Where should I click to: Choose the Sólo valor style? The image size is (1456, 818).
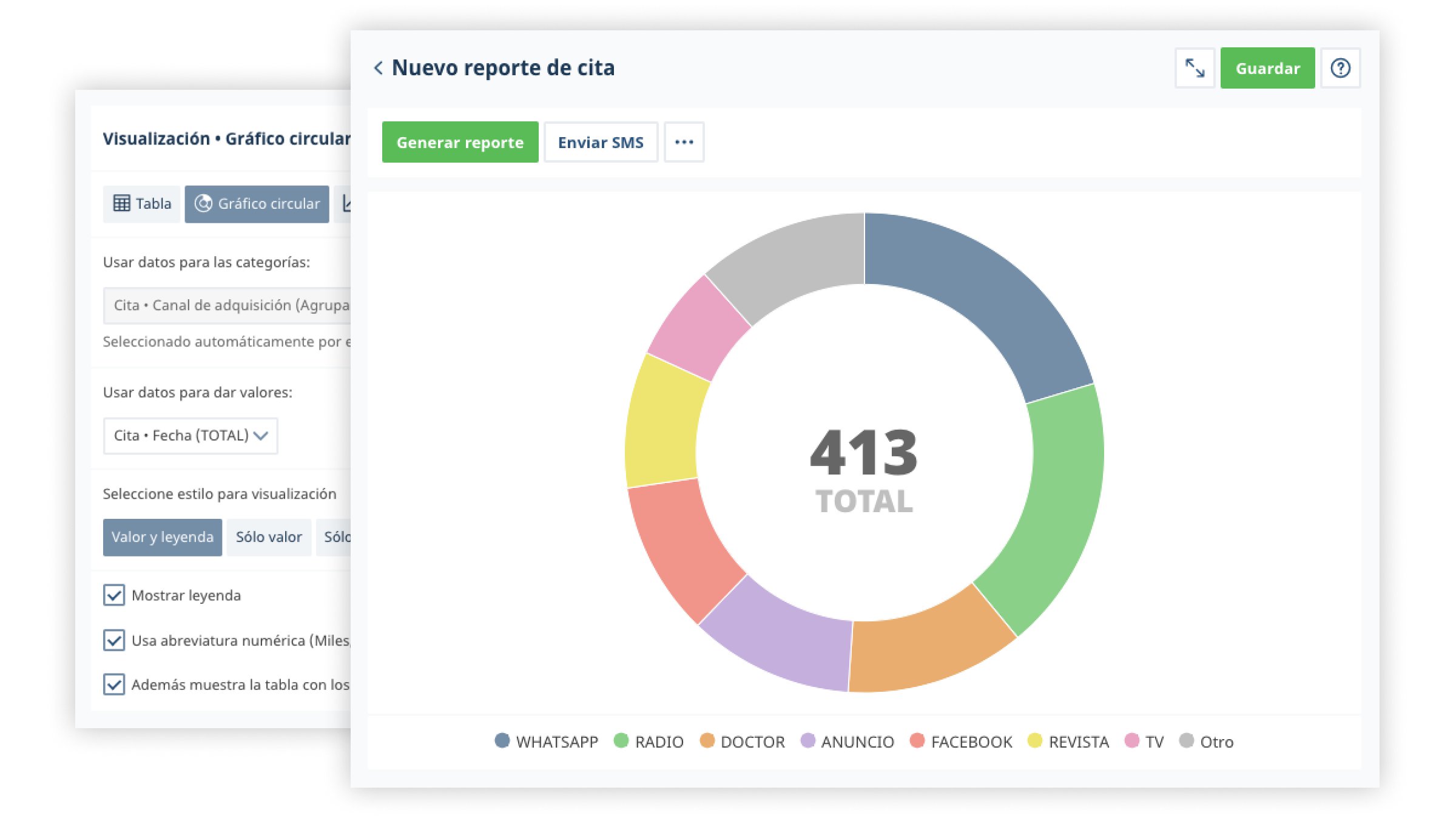tap(269, 537)
